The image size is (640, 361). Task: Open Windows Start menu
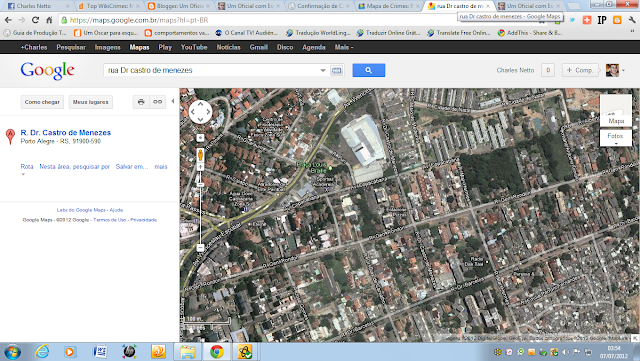click(12, 352)
